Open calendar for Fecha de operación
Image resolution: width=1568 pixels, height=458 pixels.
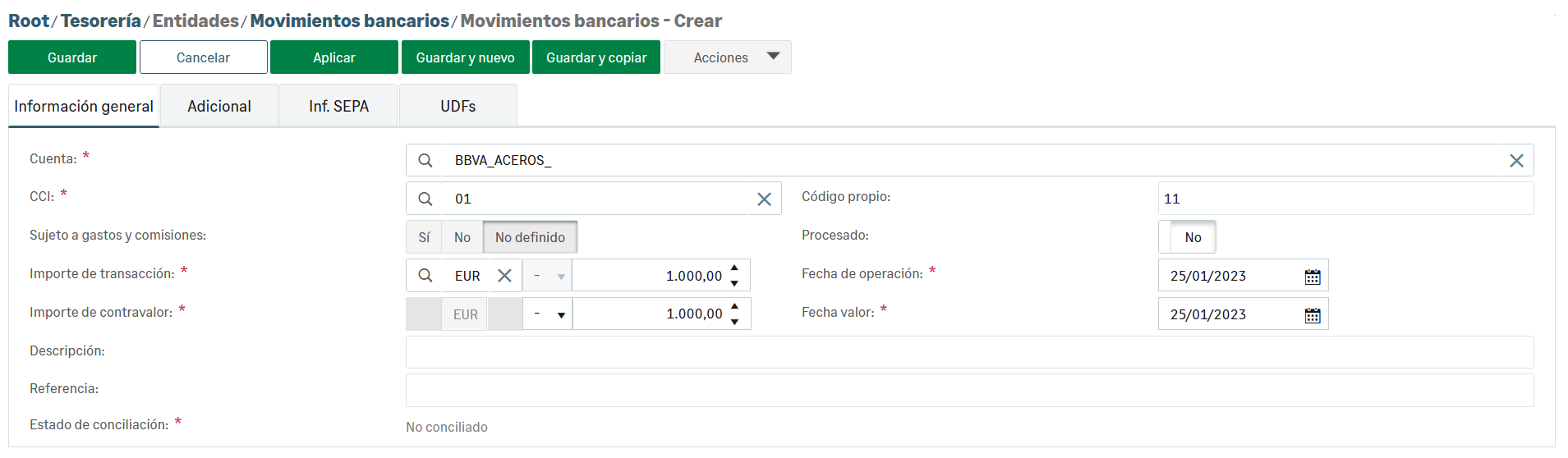(x=1312, y=277)
